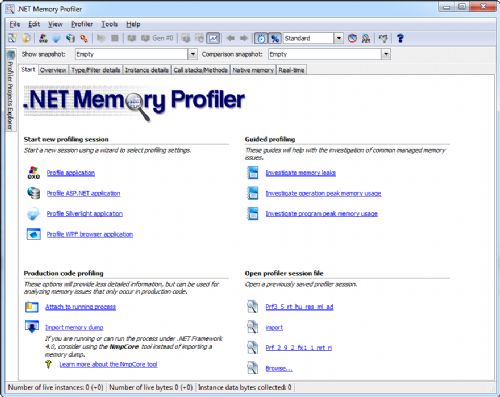Click the blue Help question mark icon
The image size is (500, 397).
click(x=400, y=38)
